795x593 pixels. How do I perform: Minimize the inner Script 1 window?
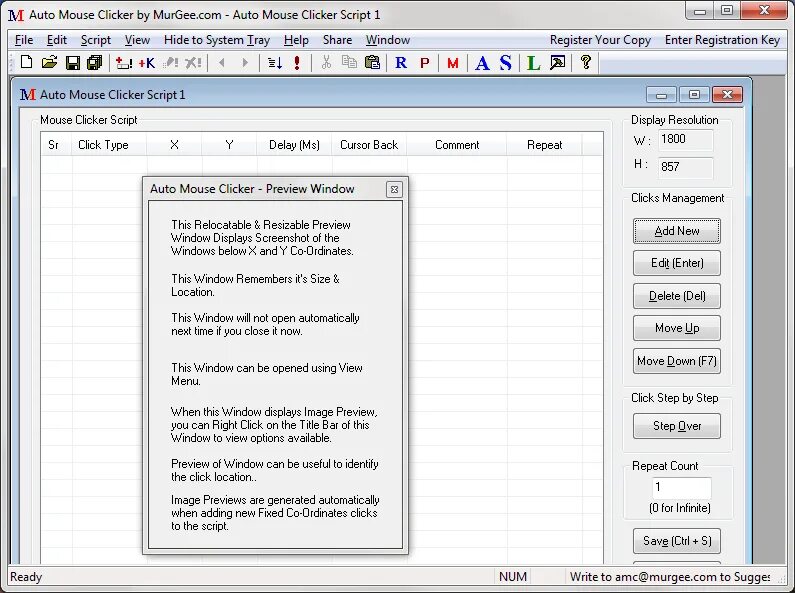tap(661, 95)
